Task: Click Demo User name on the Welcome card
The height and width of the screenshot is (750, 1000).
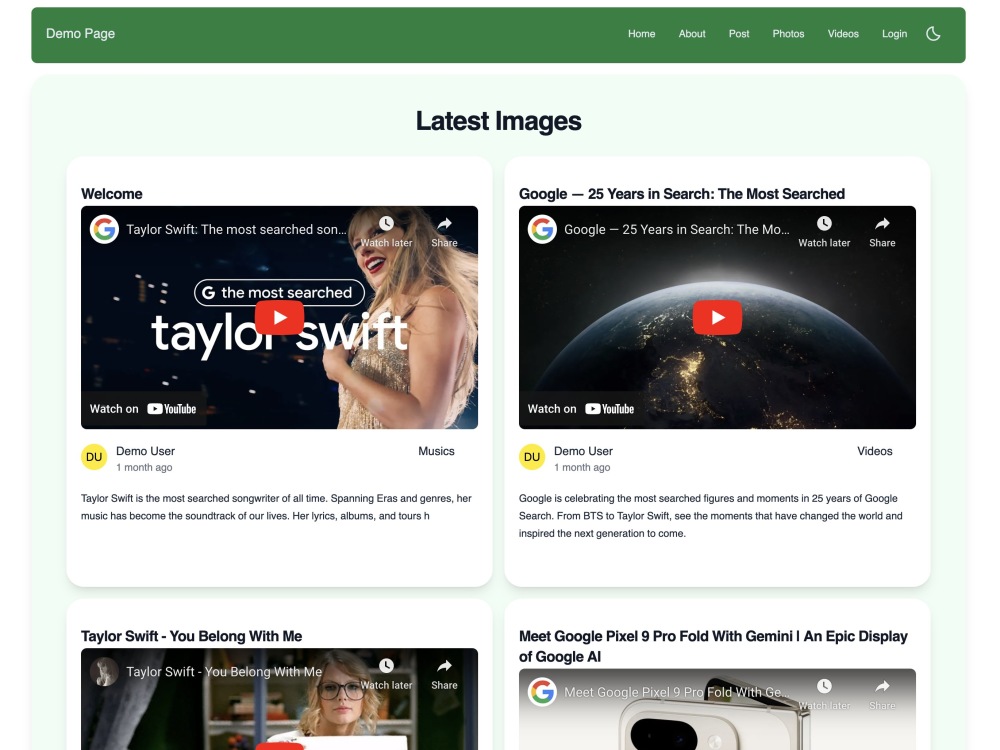Action: [145, 451]
